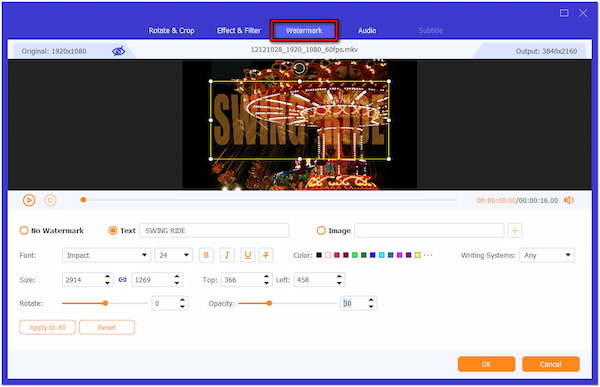Mute the preview volume speaker icon
600x387 pixels.
569,200
